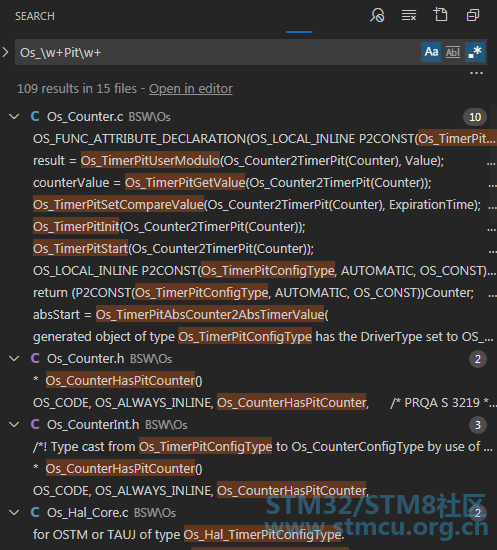The width and height of the screenshot is (497, 550).
Task: Click the C icon of Os_Hal_Core.c
Action: (x=35, y=513)
